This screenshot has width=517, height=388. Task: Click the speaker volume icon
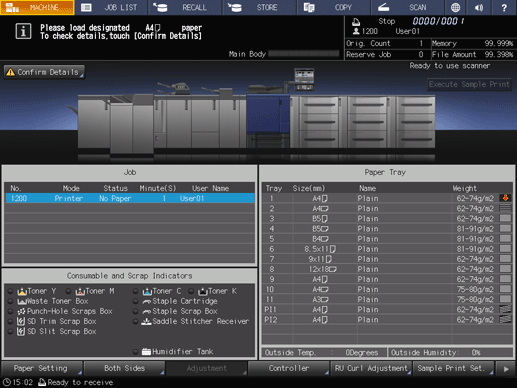479,7
